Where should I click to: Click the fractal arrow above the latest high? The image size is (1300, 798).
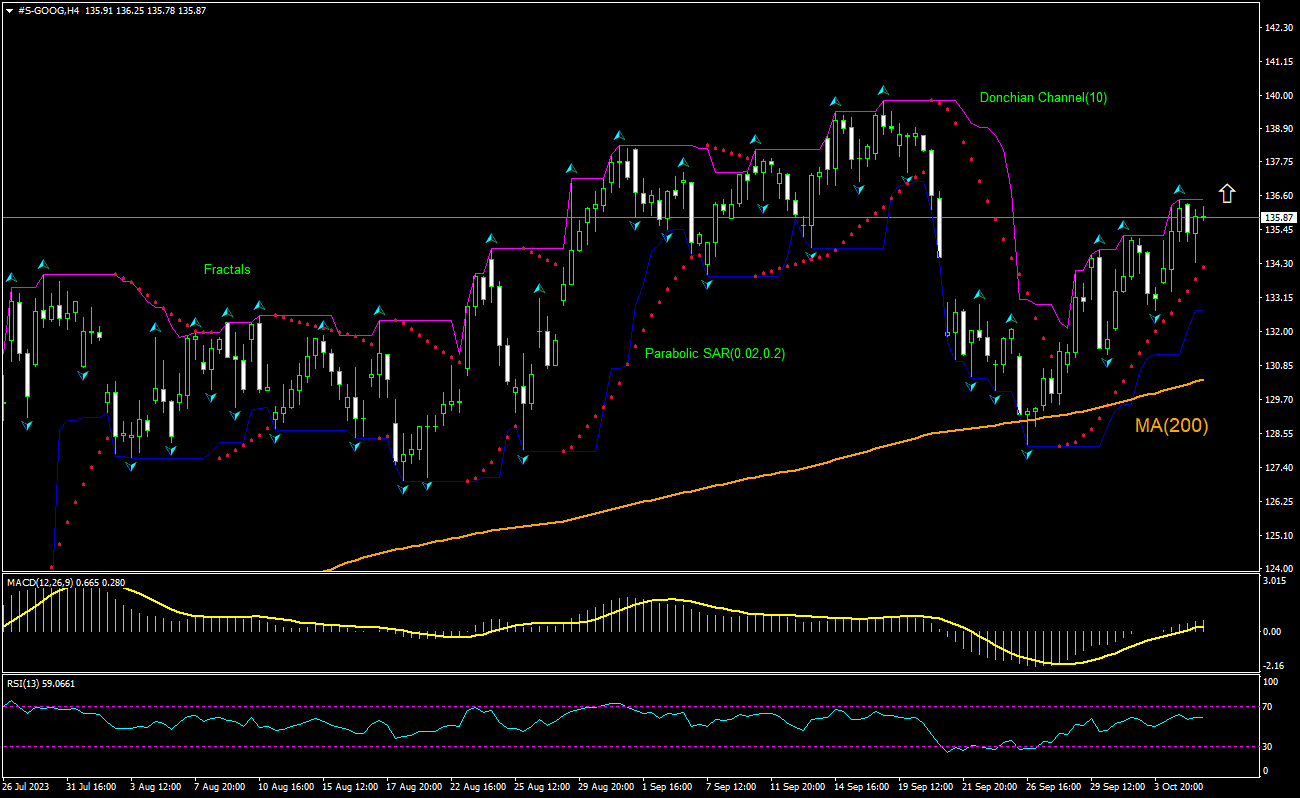pos(1179,190)
